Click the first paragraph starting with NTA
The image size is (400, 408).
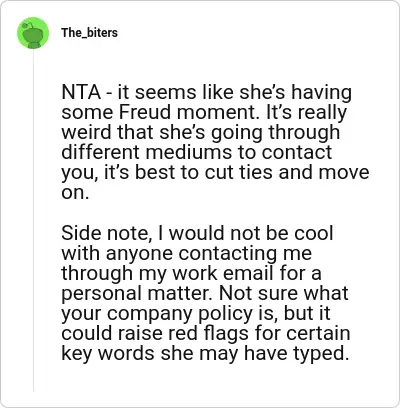(x=215, y=142)
